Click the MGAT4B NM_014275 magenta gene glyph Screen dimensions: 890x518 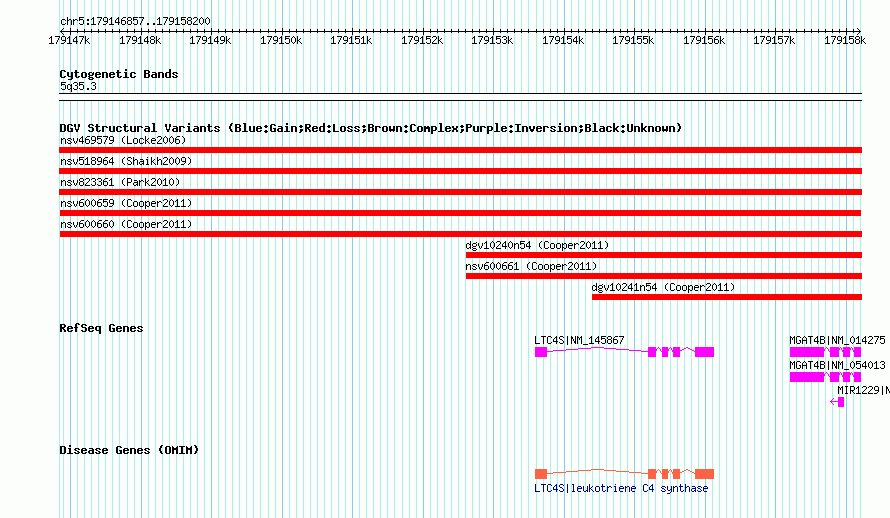point(825,352)
